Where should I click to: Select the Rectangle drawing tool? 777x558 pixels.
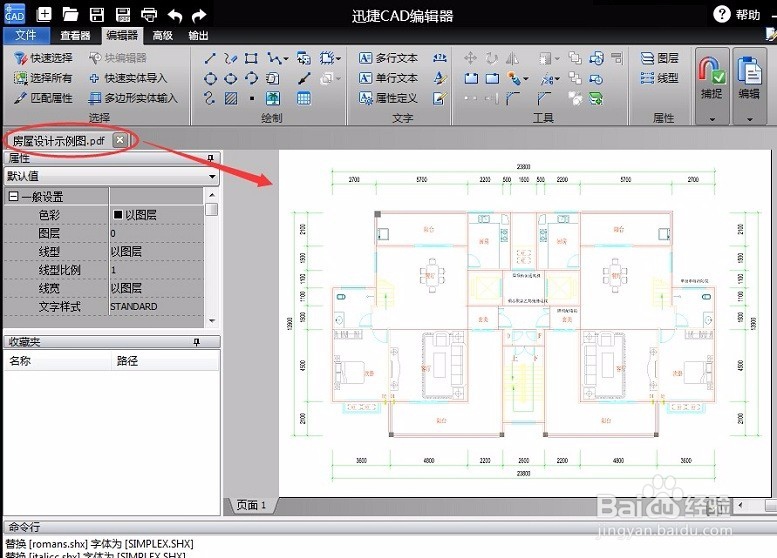[251, 58]
